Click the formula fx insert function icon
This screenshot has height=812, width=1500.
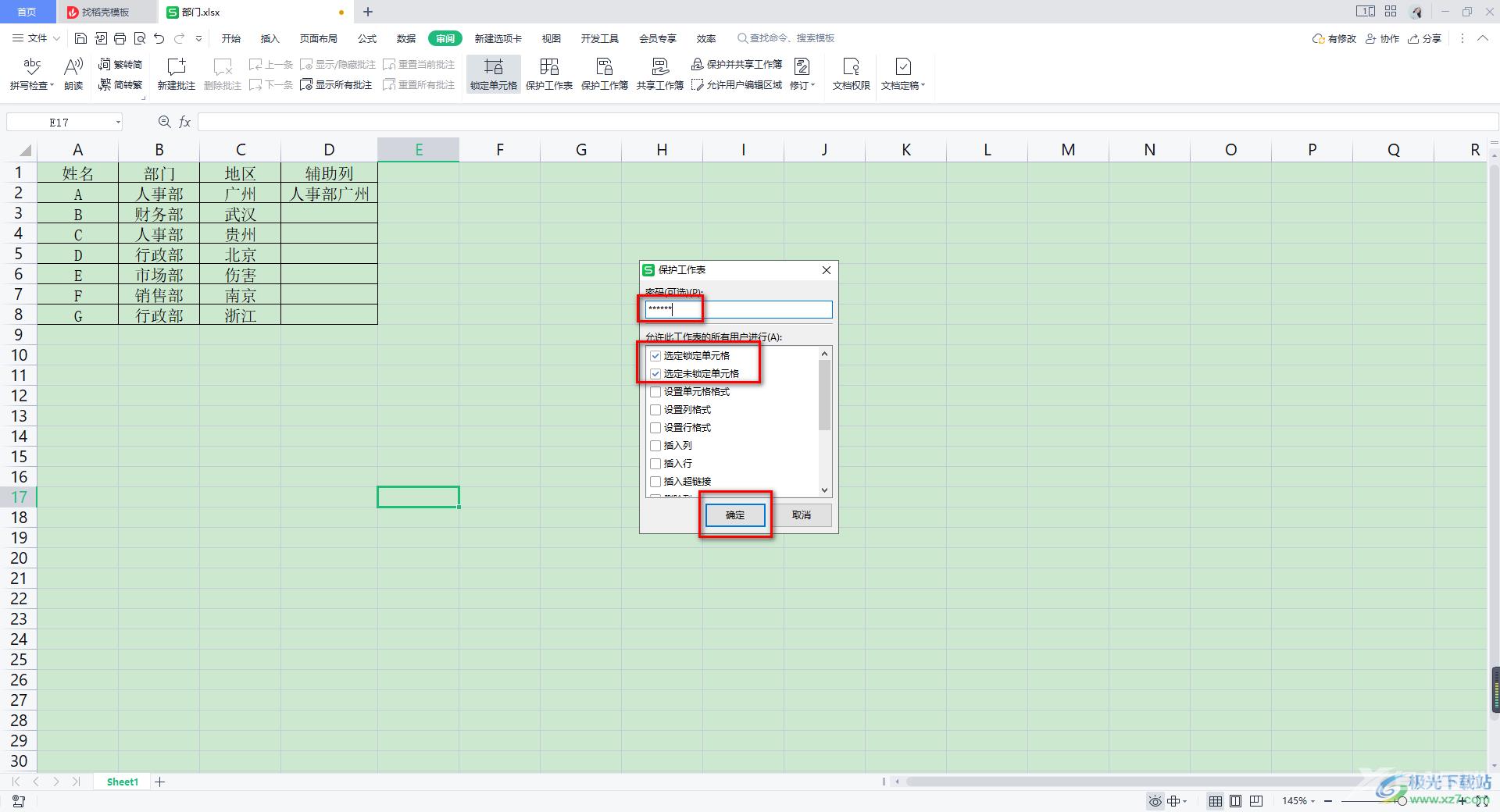coord(185,122)
